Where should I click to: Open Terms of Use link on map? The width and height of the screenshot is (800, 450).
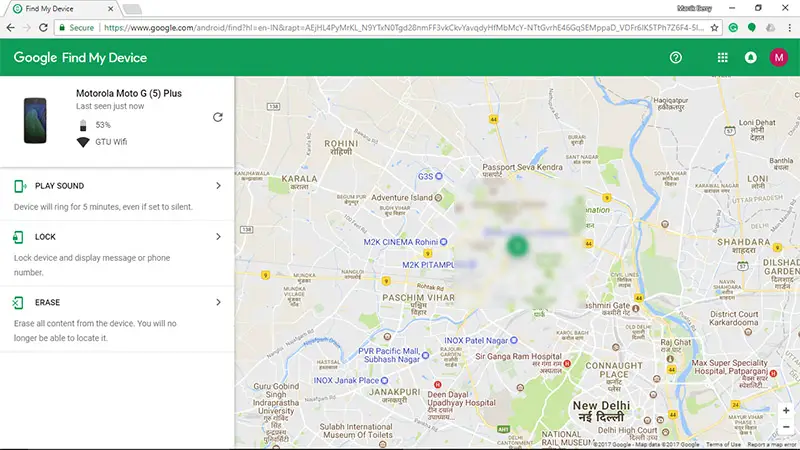pos(723,444)
